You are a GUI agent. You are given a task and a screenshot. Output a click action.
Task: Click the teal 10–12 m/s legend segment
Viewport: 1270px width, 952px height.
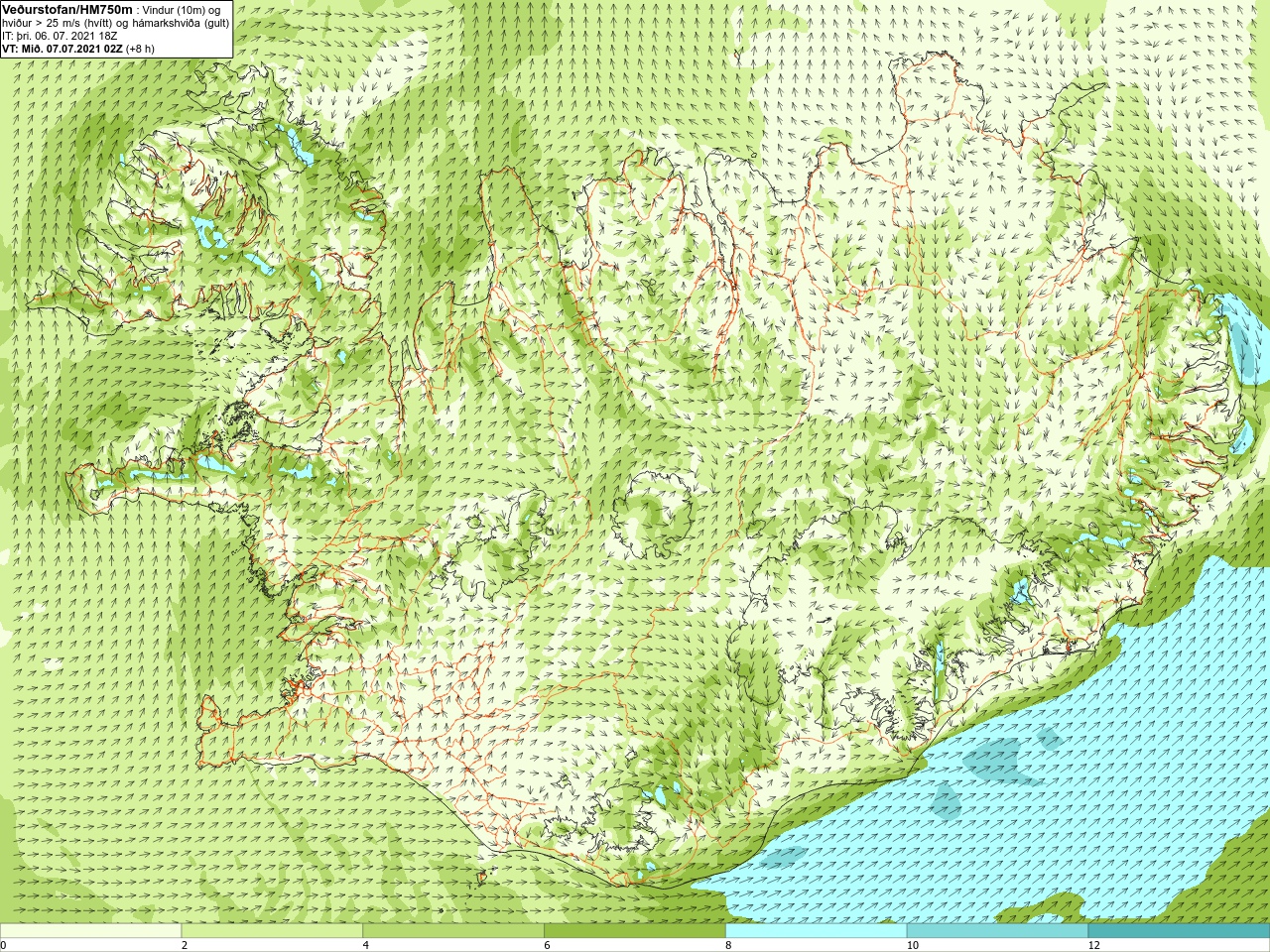[997, 931]
